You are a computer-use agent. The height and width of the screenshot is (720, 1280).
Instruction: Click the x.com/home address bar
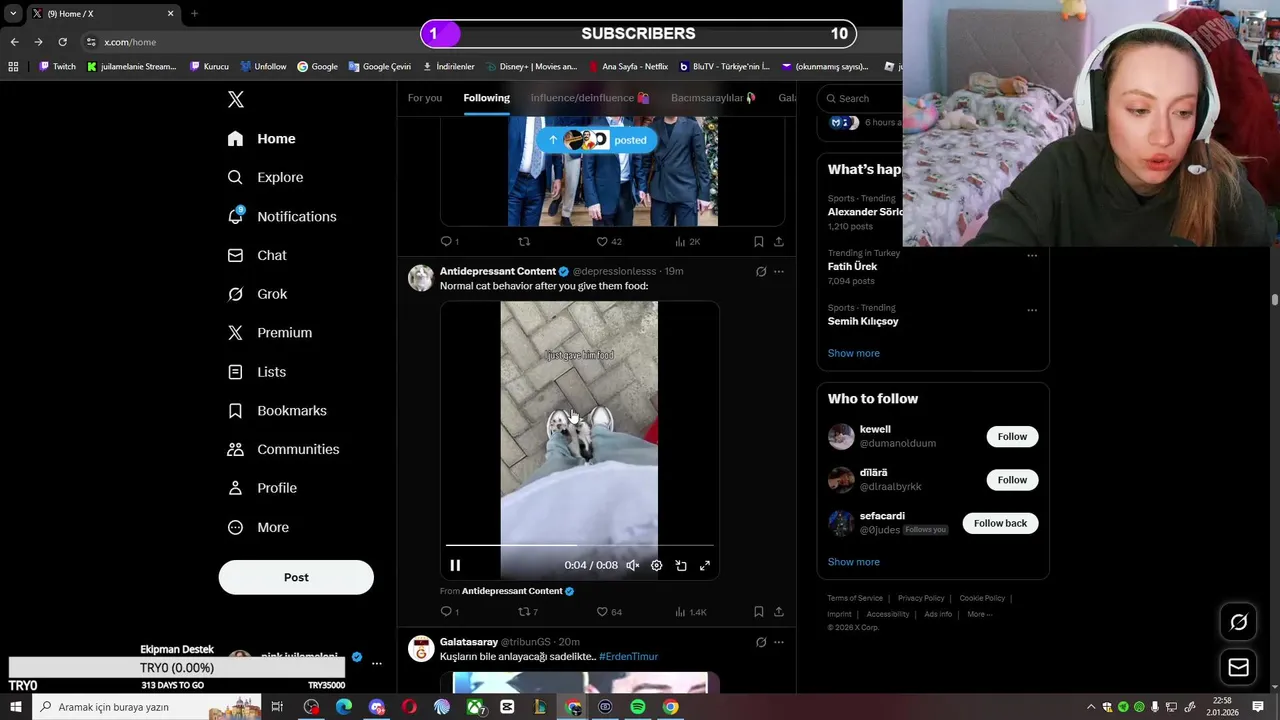tap(130, 42)
